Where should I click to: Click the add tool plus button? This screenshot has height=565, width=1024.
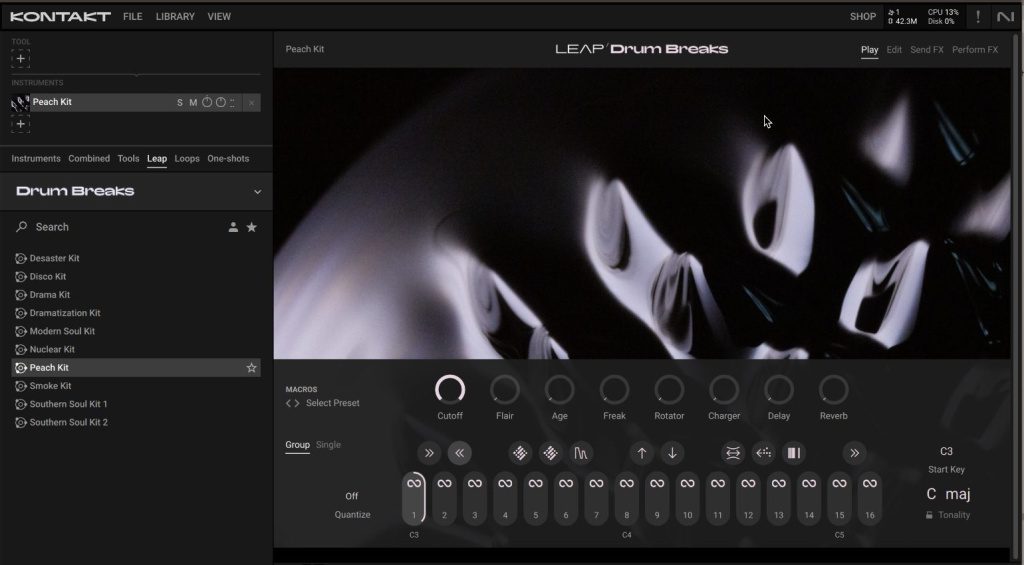[x=21, y=59]
